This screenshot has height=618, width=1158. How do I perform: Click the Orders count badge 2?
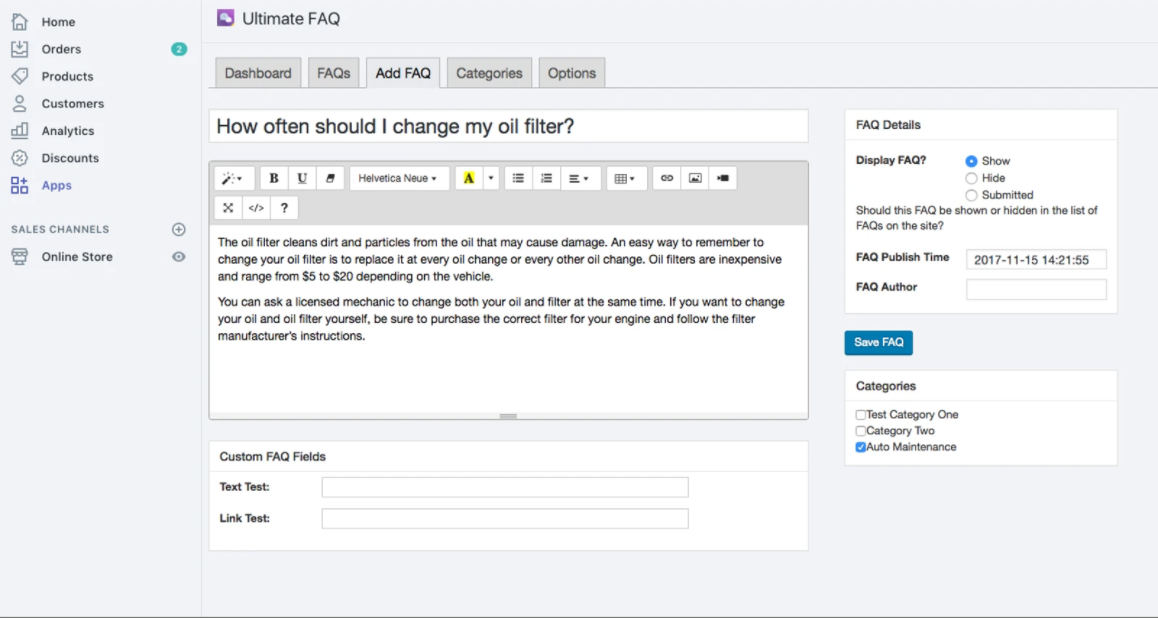coord(179,49)
